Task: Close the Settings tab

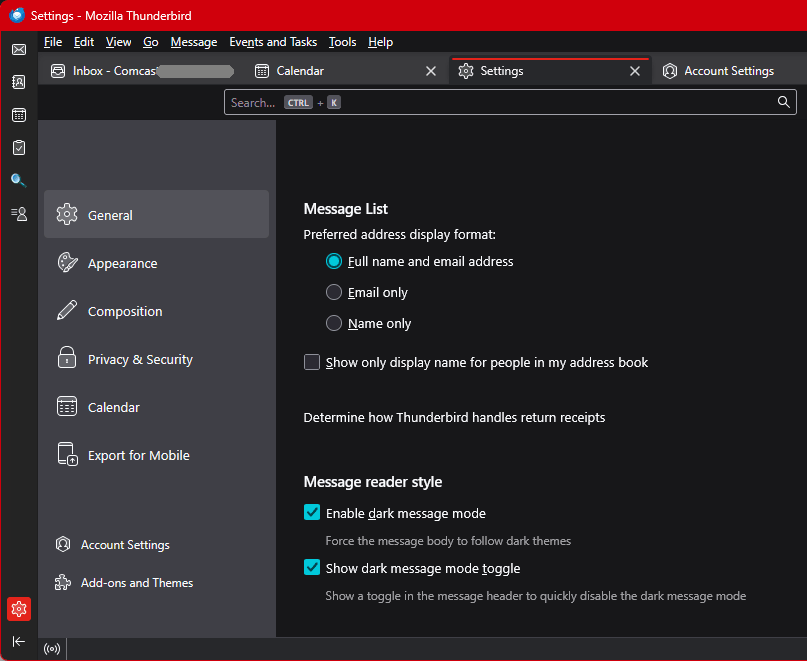Action: point(635,71)
